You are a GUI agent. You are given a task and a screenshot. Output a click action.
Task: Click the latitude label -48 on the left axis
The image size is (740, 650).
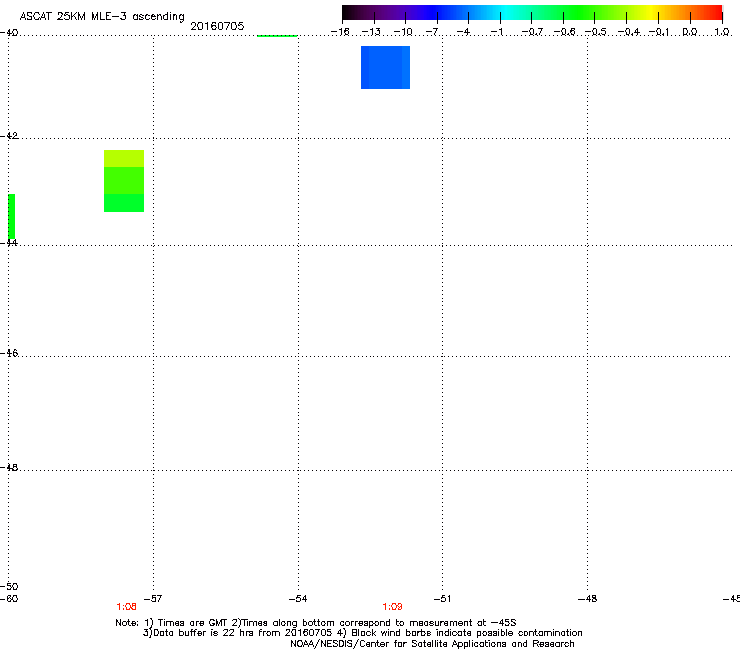[x=9, y=467]
